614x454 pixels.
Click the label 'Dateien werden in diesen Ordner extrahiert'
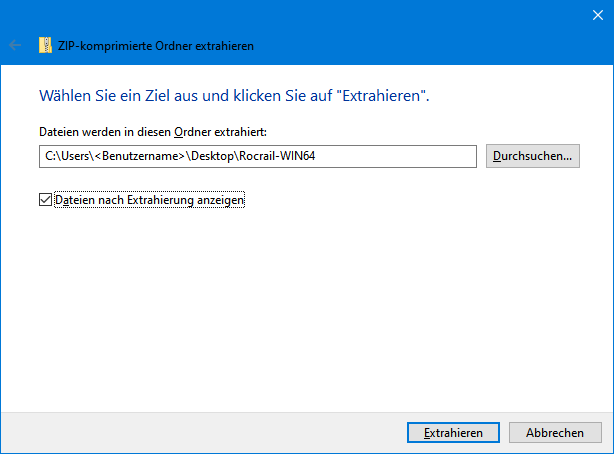(x=153, y=132)
